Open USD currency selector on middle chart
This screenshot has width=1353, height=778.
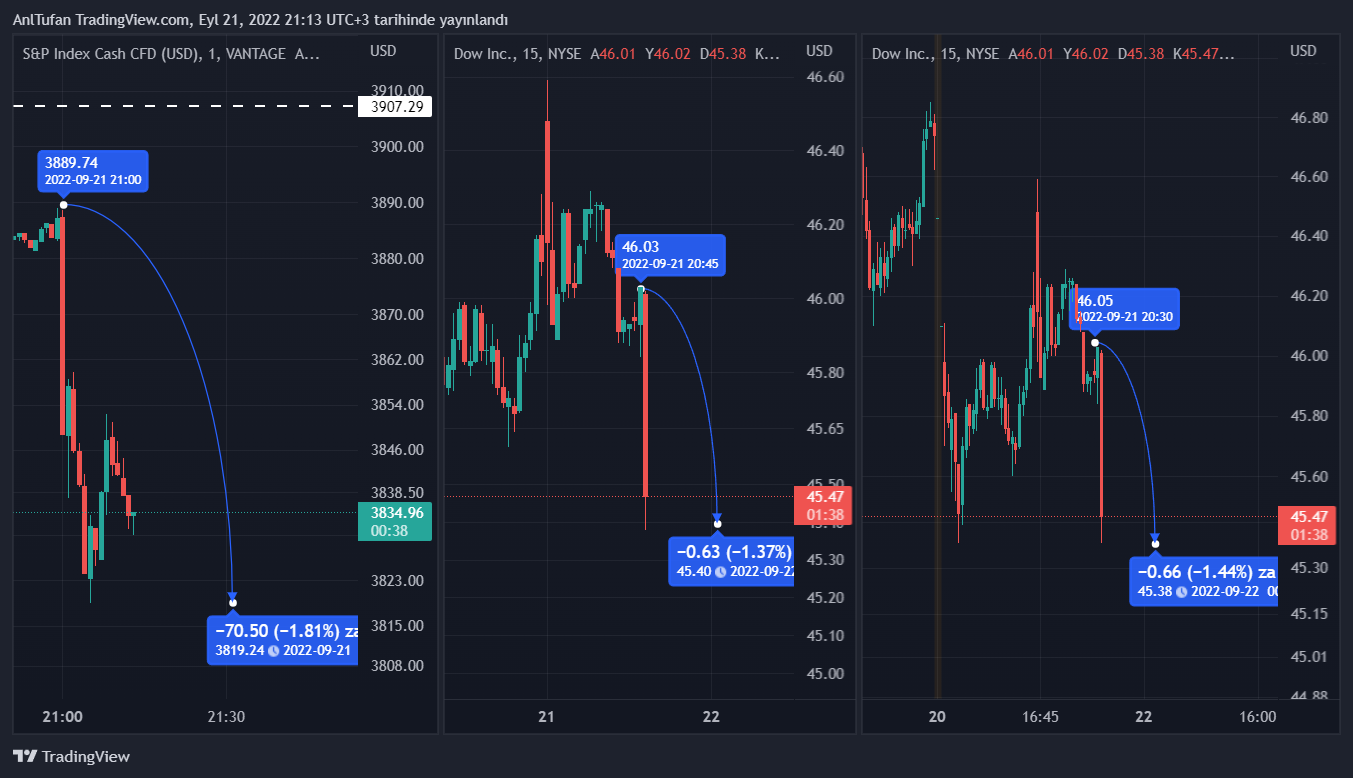(x=820, y=51)
